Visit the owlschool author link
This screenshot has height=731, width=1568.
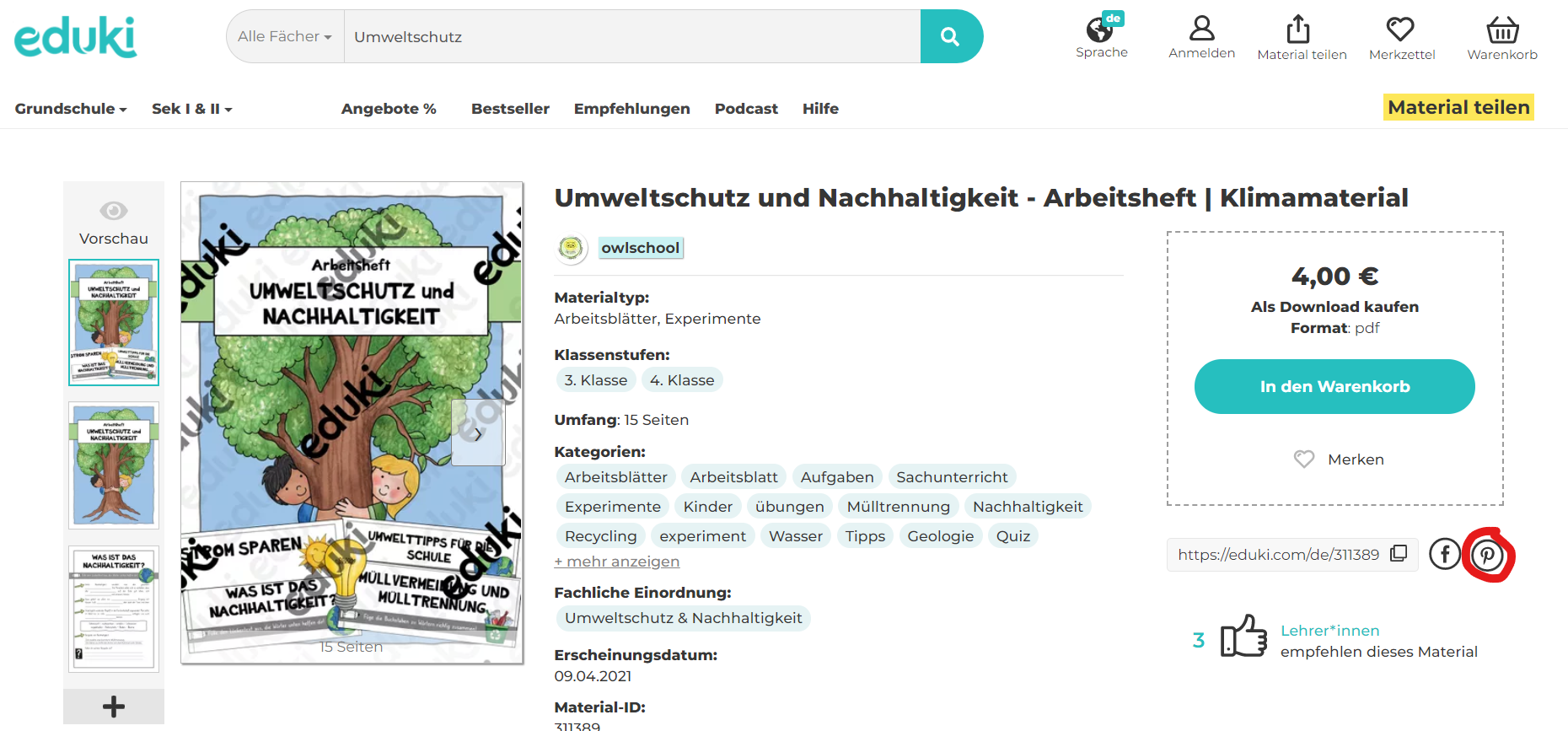click(640, 248)
